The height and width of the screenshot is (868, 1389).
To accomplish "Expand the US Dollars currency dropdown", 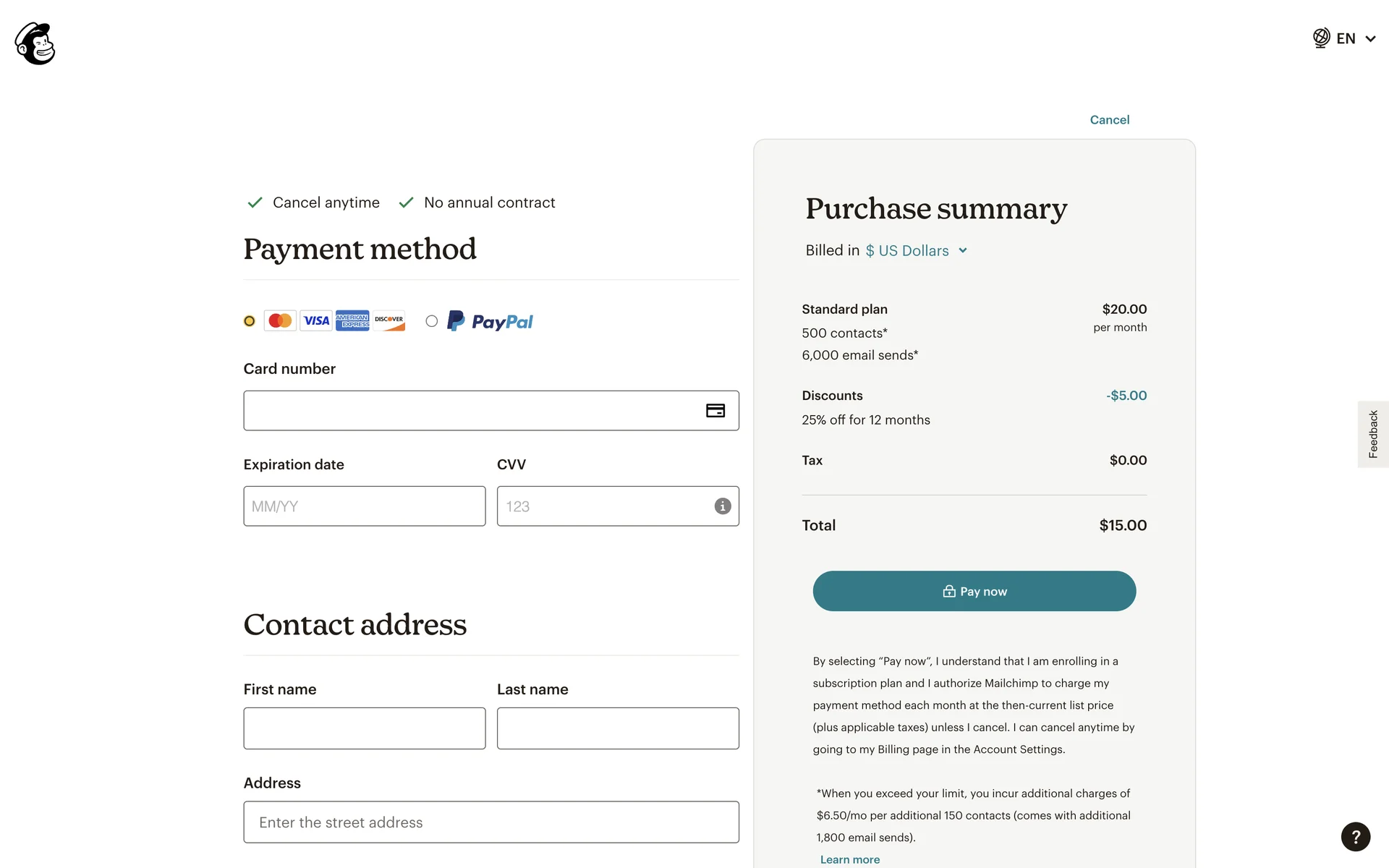I will (x=916, y=250).
